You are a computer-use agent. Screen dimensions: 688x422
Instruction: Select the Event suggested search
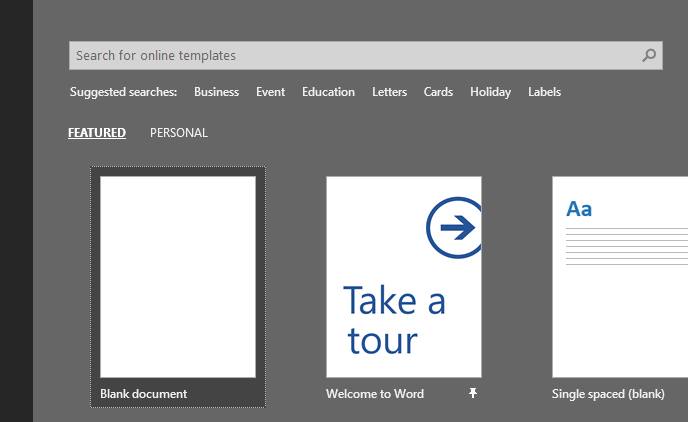pos(270,92)
